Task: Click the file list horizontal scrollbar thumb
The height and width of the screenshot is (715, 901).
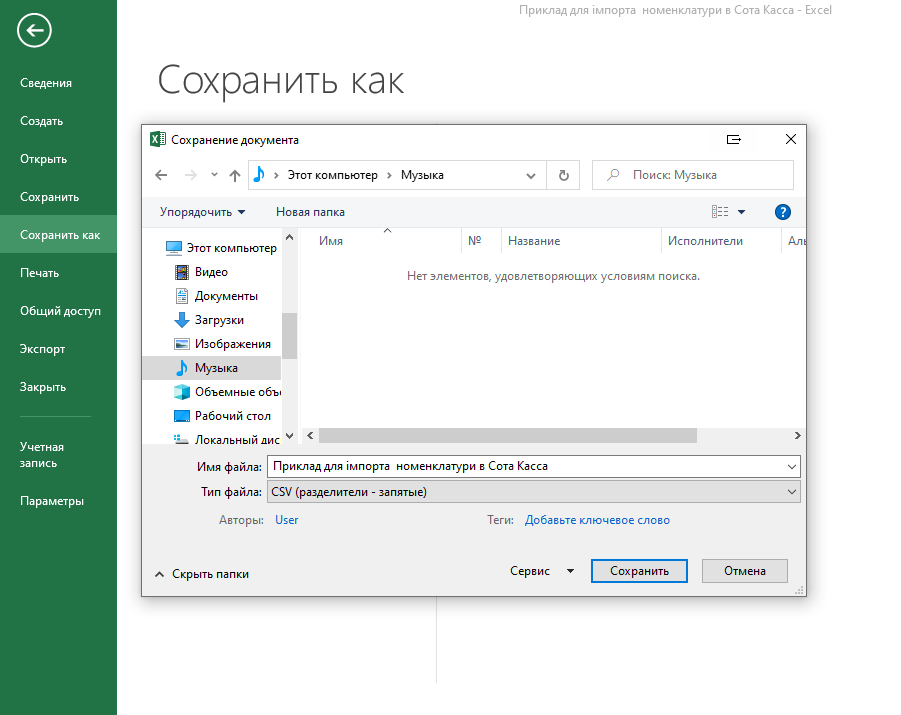Action: point(508,436)
